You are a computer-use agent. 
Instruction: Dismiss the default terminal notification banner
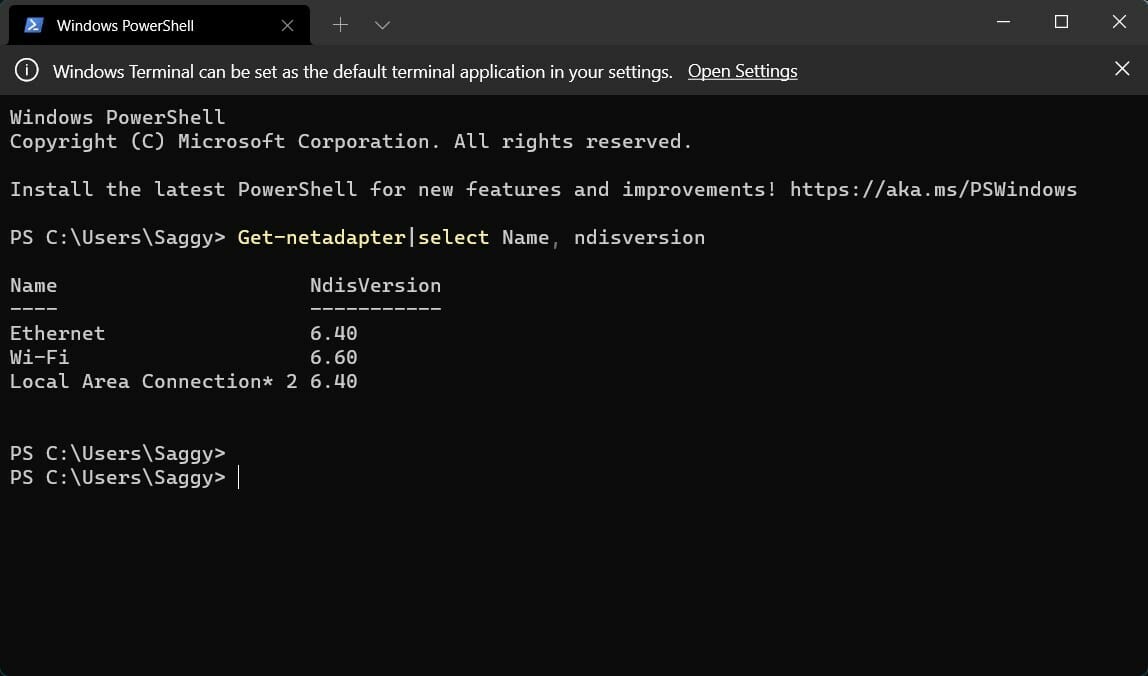pos(1121,69)
